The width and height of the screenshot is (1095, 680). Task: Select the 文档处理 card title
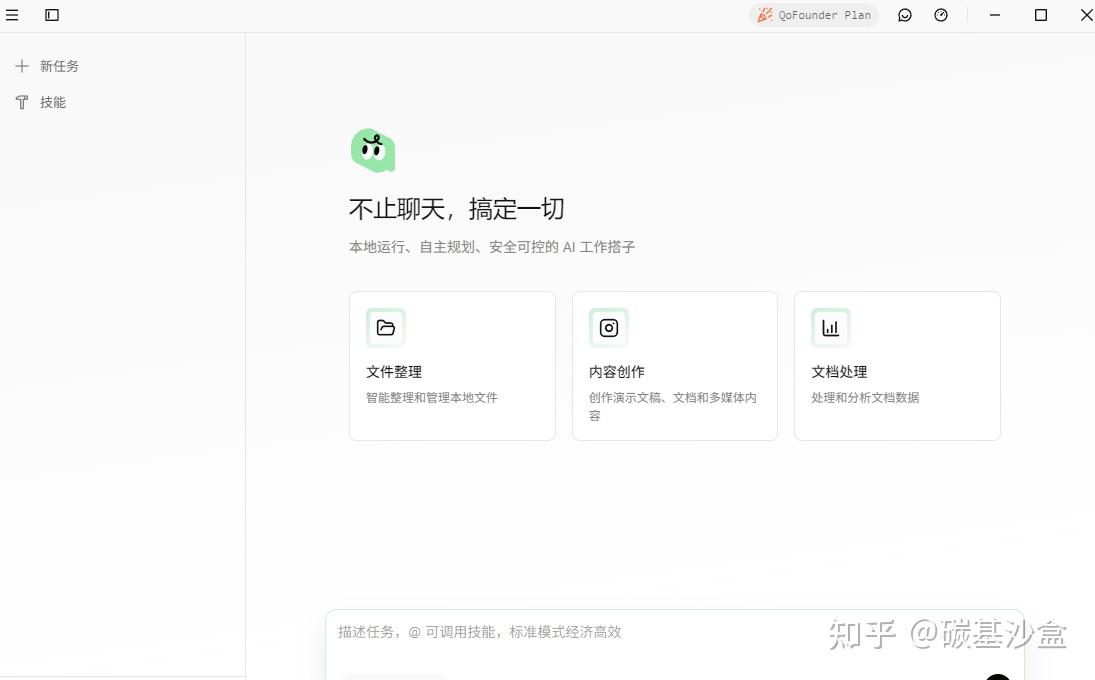coord(839,372)
